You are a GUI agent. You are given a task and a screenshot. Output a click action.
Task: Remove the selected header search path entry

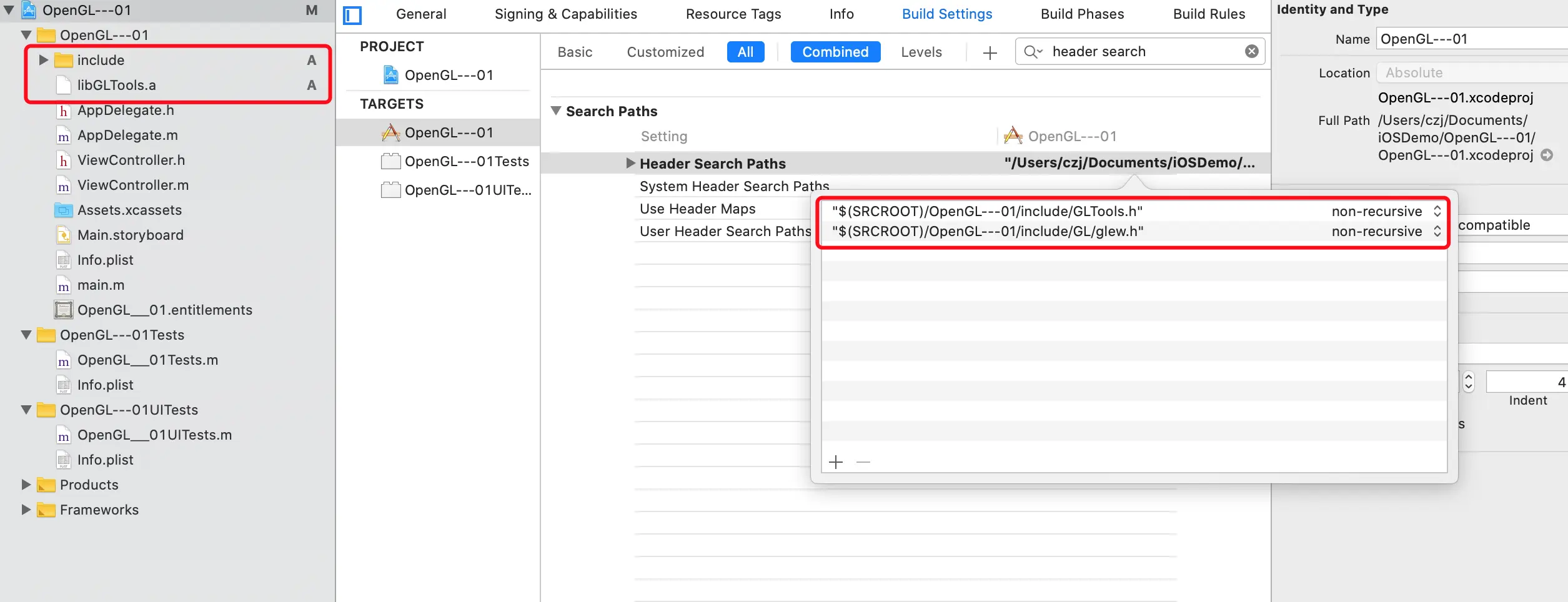tap(863, 462)
